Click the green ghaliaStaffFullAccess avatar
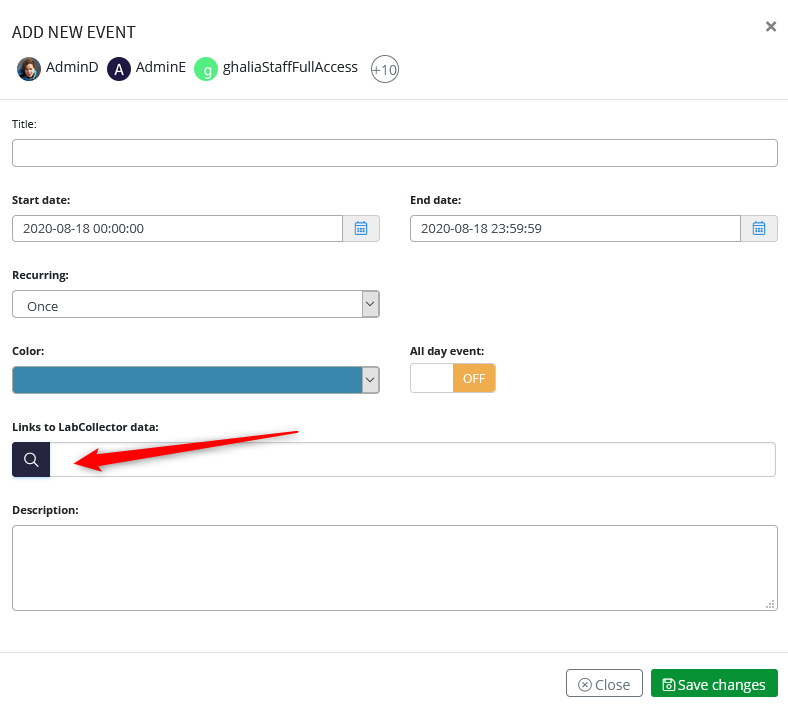Image resolution: width=788 pixels, height=708 pixels. coord(206,69)
